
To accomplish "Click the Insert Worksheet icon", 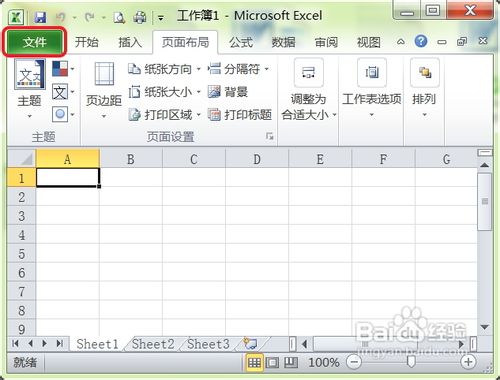I will coord(250,343).
